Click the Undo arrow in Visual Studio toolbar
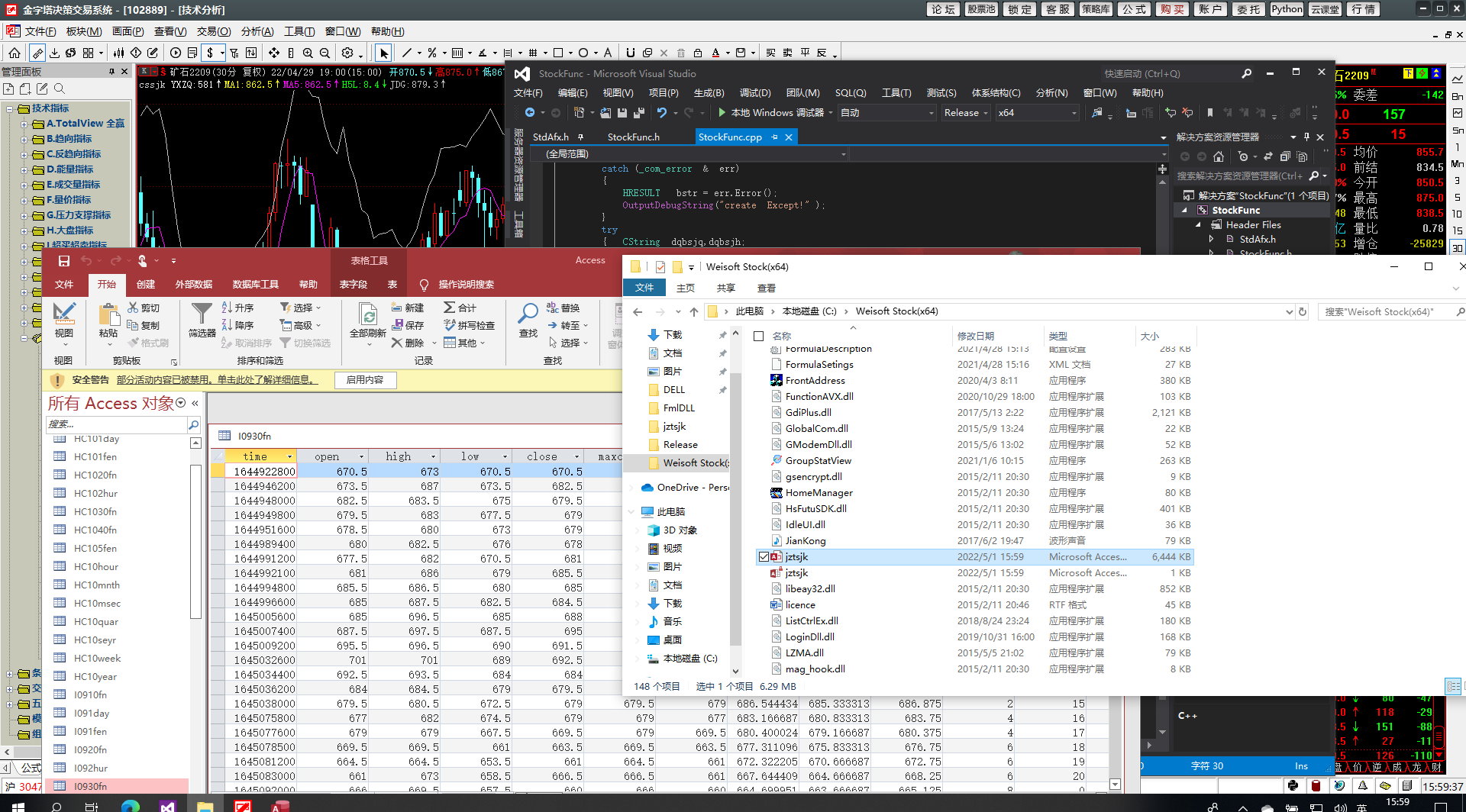 [661, 113]
